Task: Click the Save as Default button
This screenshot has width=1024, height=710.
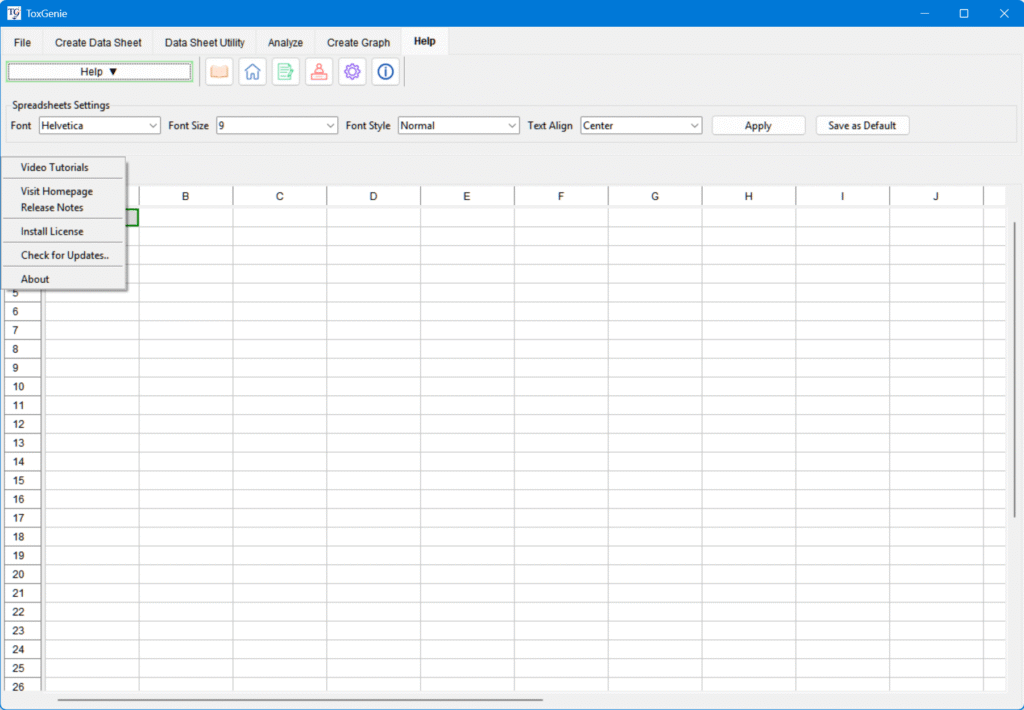Action: 862,125
